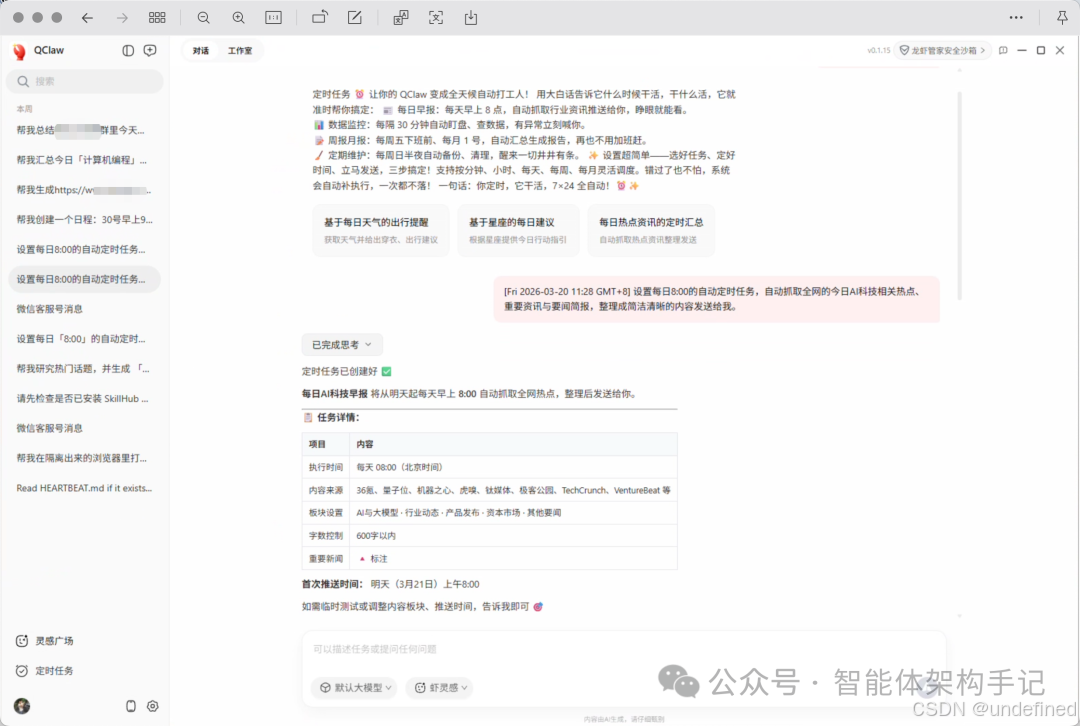Select the 每日热点资讯的定时汇总 card

click(x=651, y=231)
